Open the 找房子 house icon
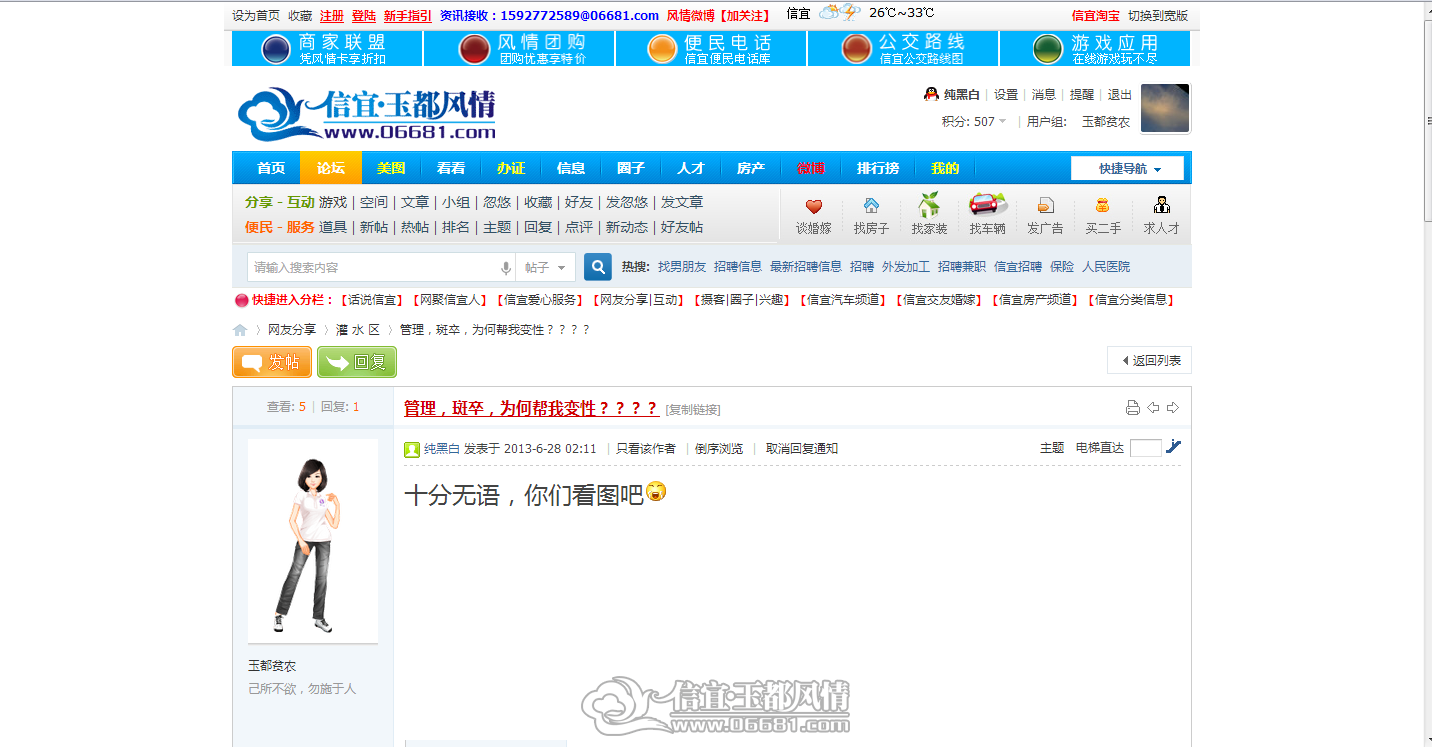 pos(871,205)
